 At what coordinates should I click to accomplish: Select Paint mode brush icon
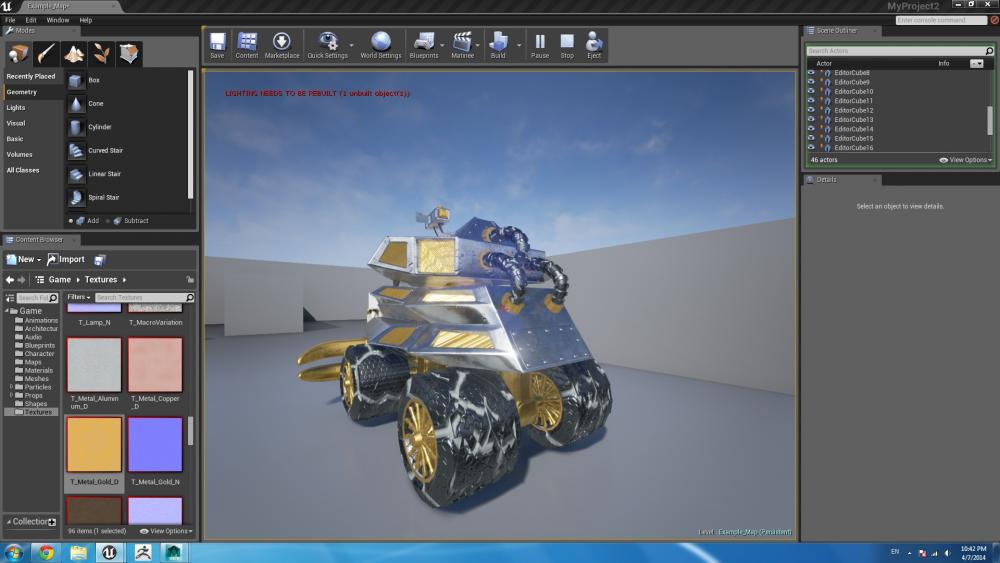click(46, 54)
